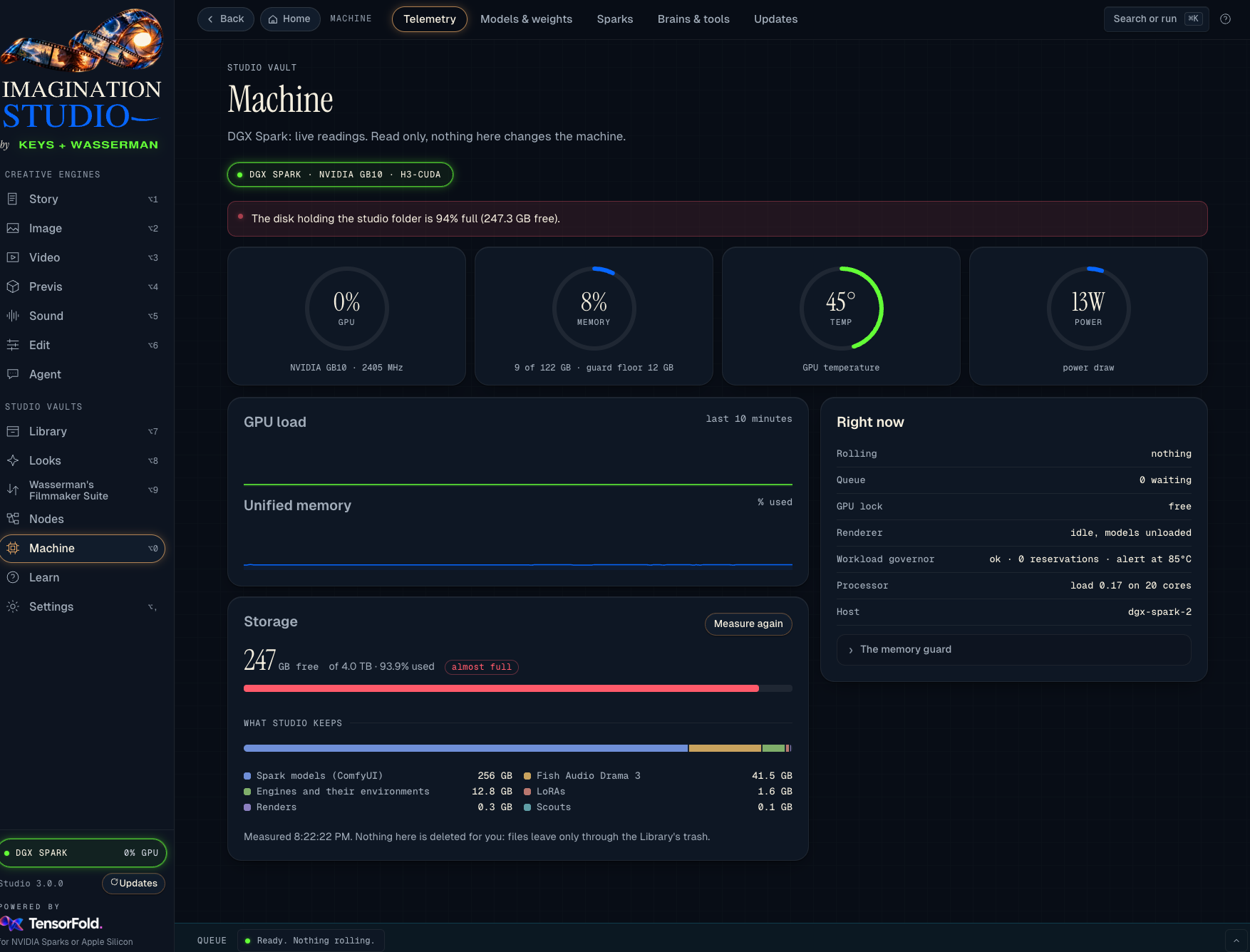
Task: Open Wasserman's Filmmaker Suite icon
Action: tap(12, 490)
